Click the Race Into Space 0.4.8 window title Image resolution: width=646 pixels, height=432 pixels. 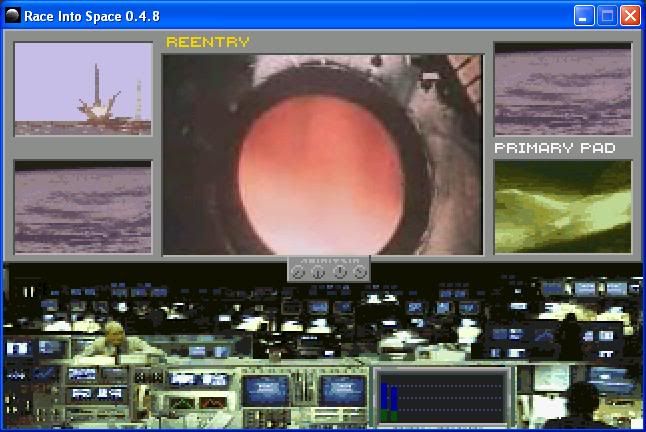coord(92,16)
